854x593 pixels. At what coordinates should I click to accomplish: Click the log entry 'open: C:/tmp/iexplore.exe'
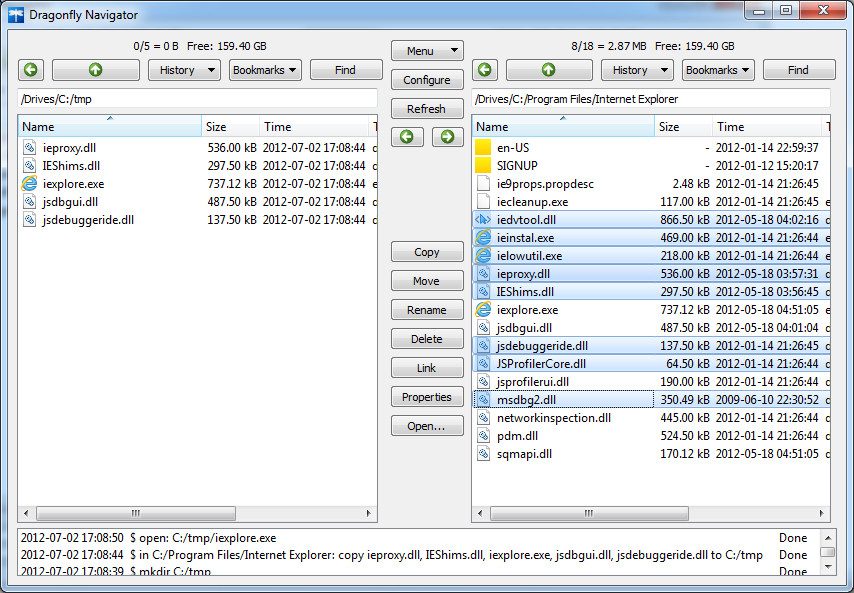[x=208, y=538]
